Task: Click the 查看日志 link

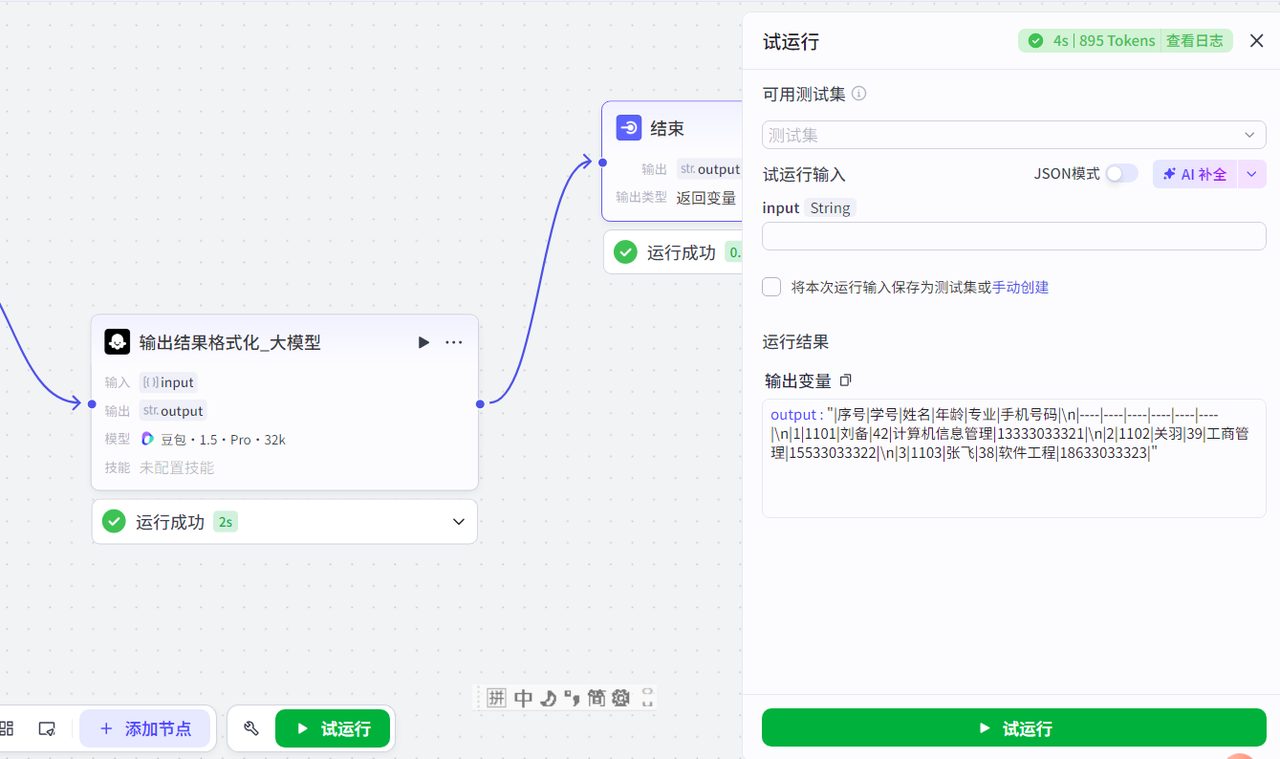Action: pos(1194,41)
